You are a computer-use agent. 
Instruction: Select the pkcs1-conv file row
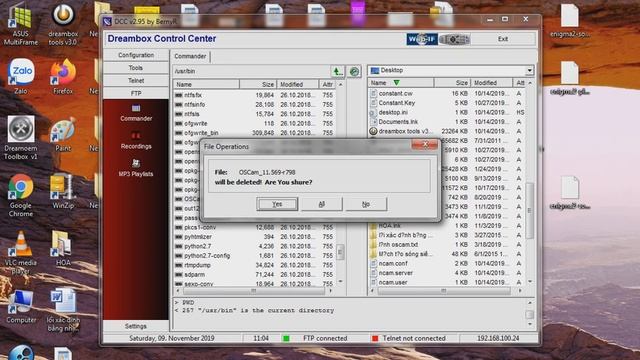(x=255, y=227)
